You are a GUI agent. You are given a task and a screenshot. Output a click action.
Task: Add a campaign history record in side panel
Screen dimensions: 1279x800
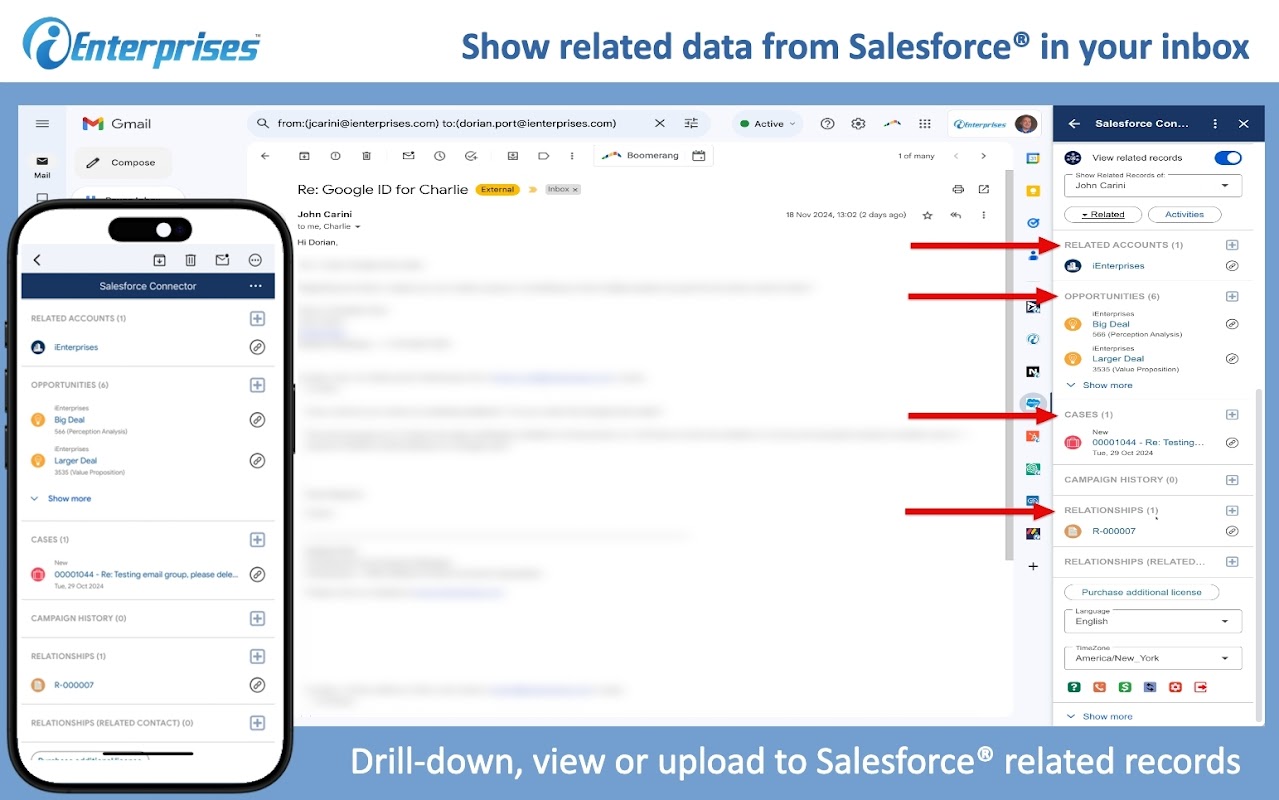(x=1232, y=480)
